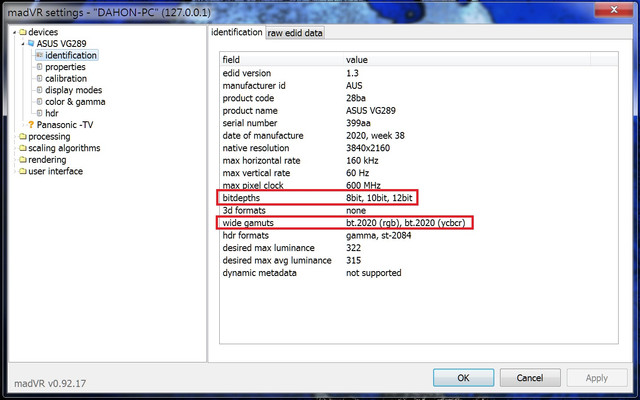Click the processing folder icon
The width and height of the screenshot is (640, 400).
(23, 136)
